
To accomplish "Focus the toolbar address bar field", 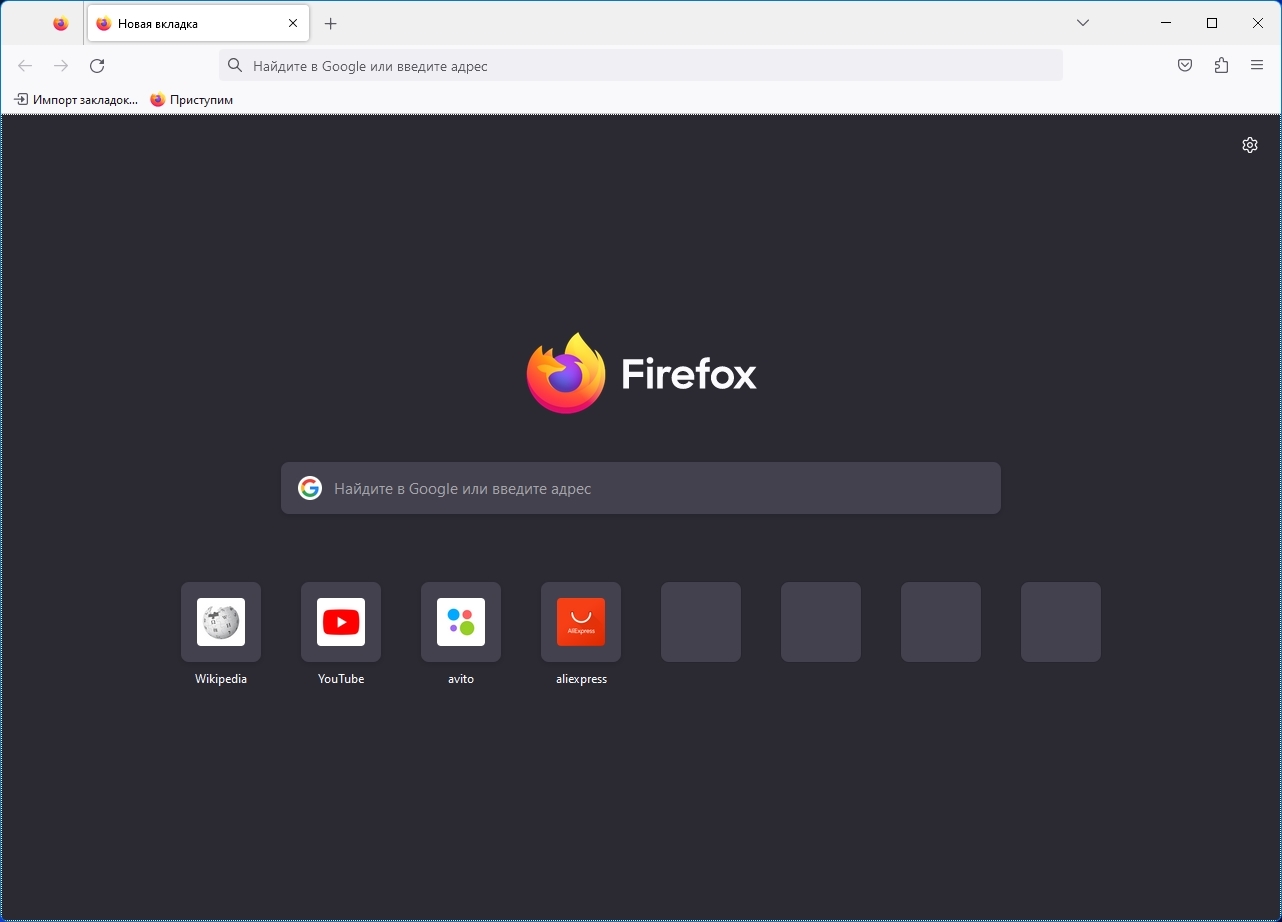I will (x=641, y=66).
